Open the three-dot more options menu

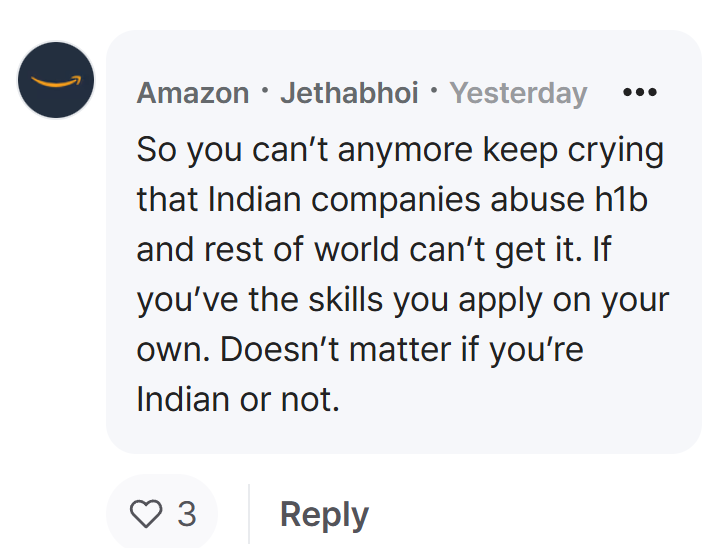pyautogui.click(x=640, y=93)
